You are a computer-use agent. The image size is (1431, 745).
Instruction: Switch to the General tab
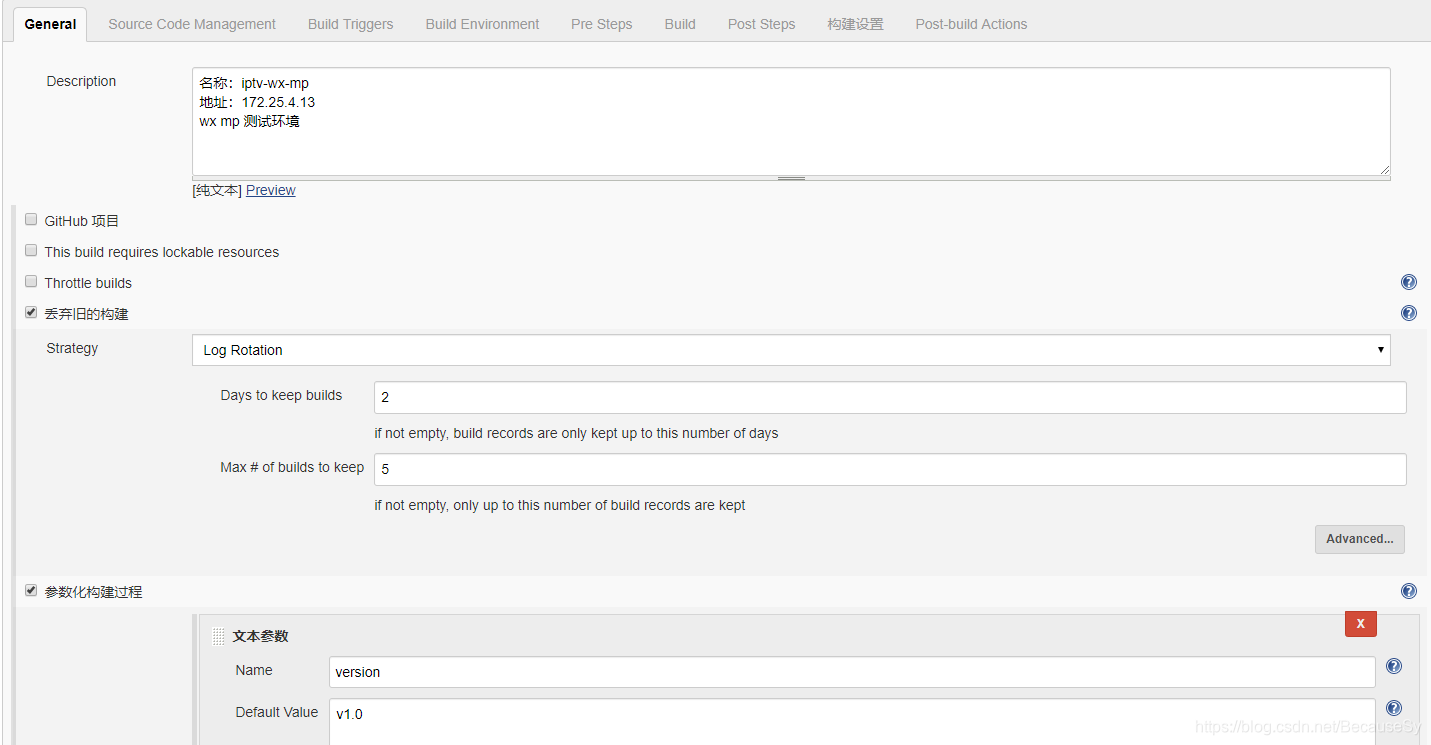pos(50,24)
